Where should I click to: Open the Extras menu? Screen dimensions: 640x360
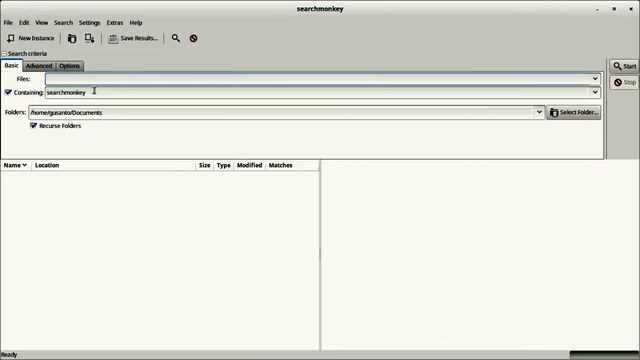(115, 23)
